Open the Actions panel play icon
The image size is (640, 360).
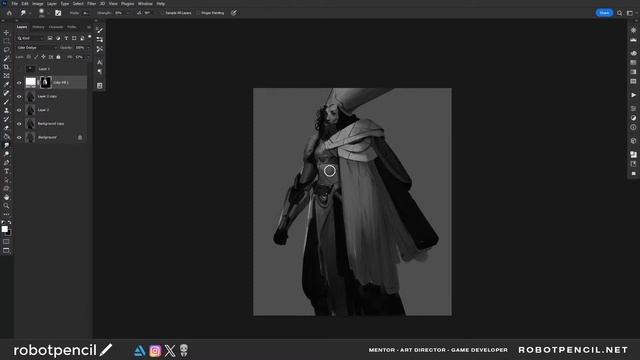633,95
